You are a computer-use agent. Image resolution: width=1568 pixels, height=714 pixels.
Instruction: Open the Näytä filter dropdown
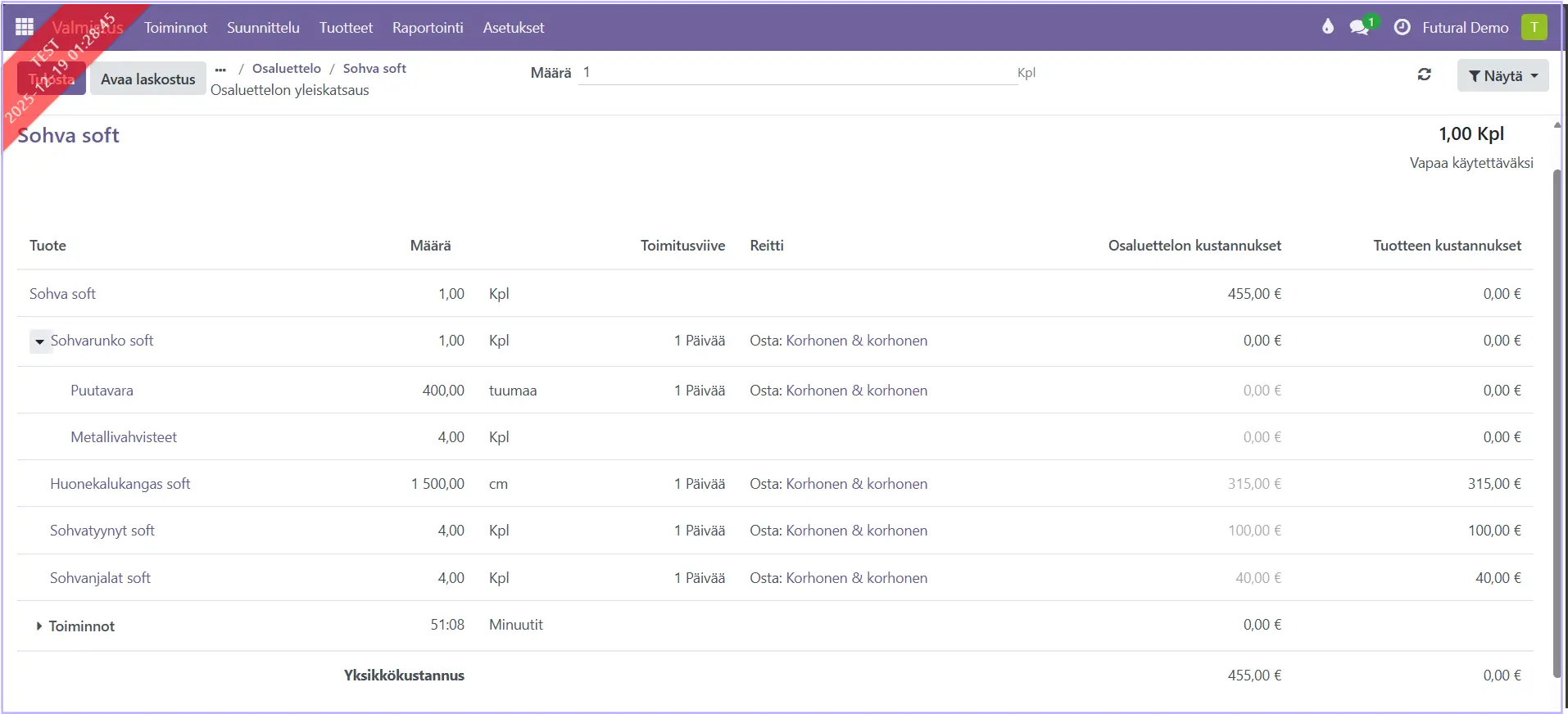point(1502,75)
